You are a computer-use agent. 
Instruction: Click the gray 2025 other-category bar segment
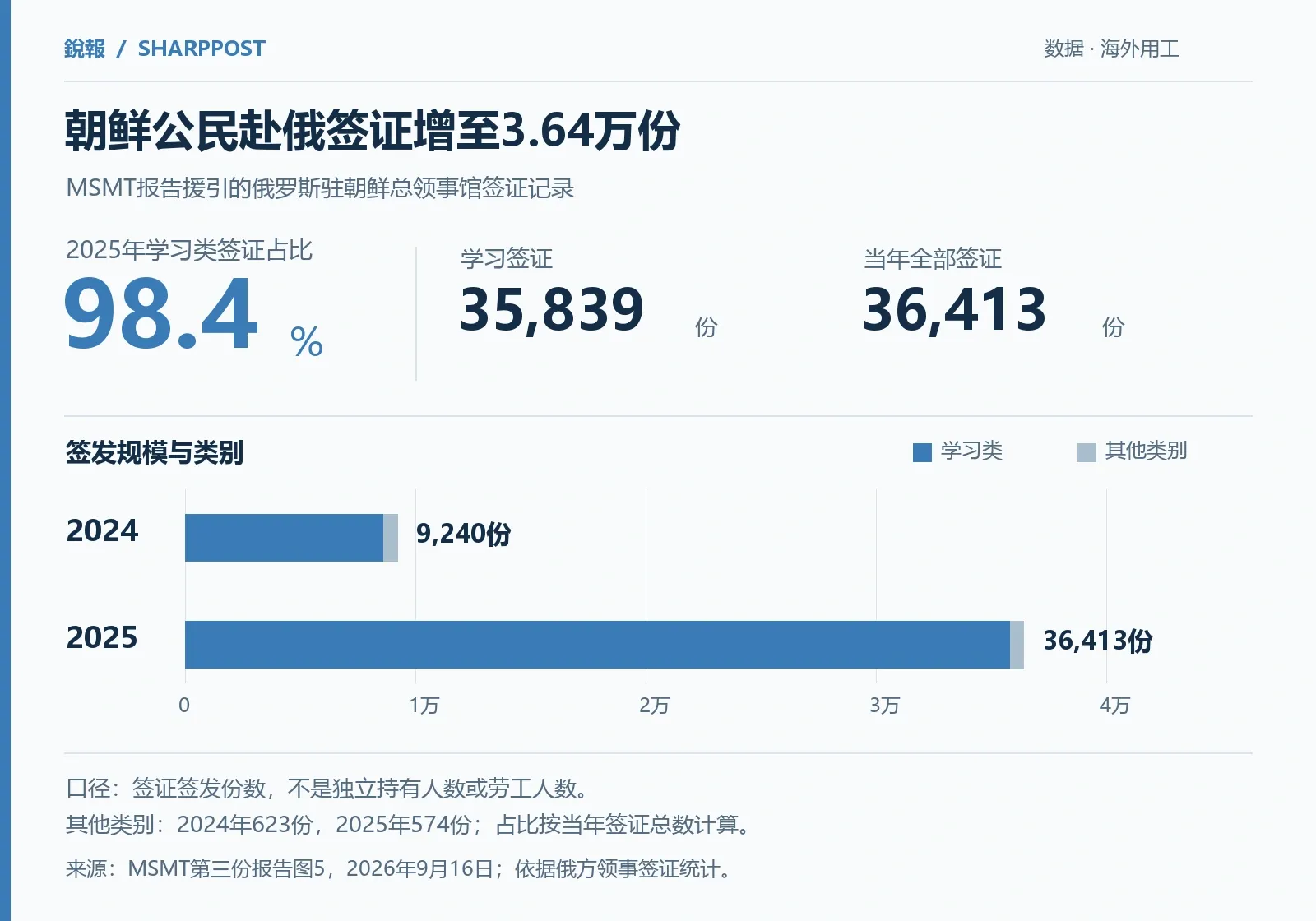coord(1017,645)
